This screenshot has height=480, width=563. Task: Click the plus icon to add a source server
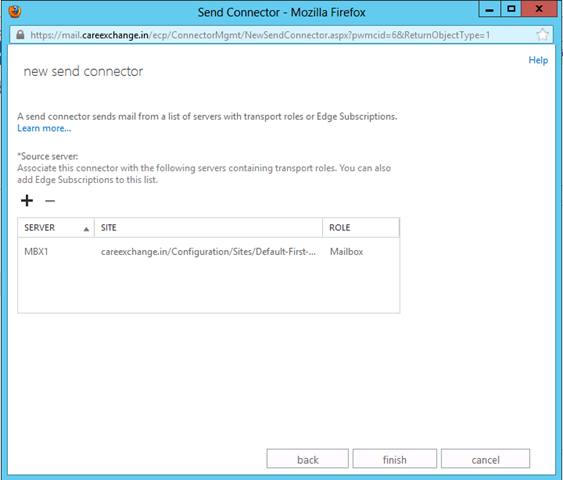[x=27, y=200]
